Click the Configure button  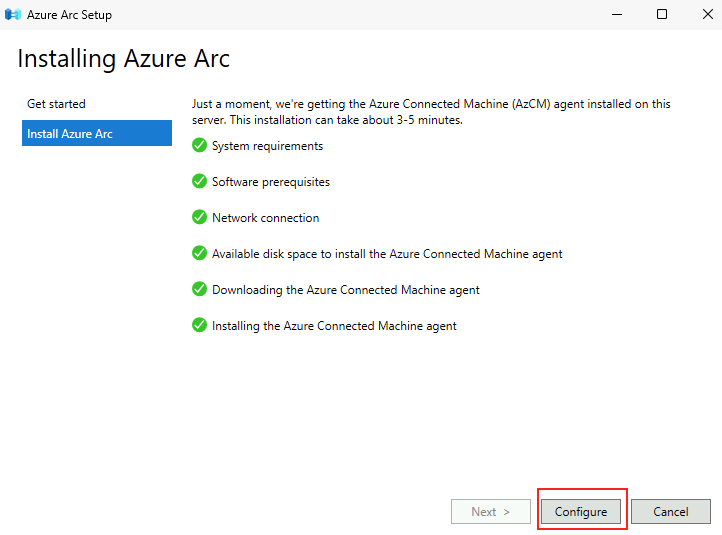[581, 512]
